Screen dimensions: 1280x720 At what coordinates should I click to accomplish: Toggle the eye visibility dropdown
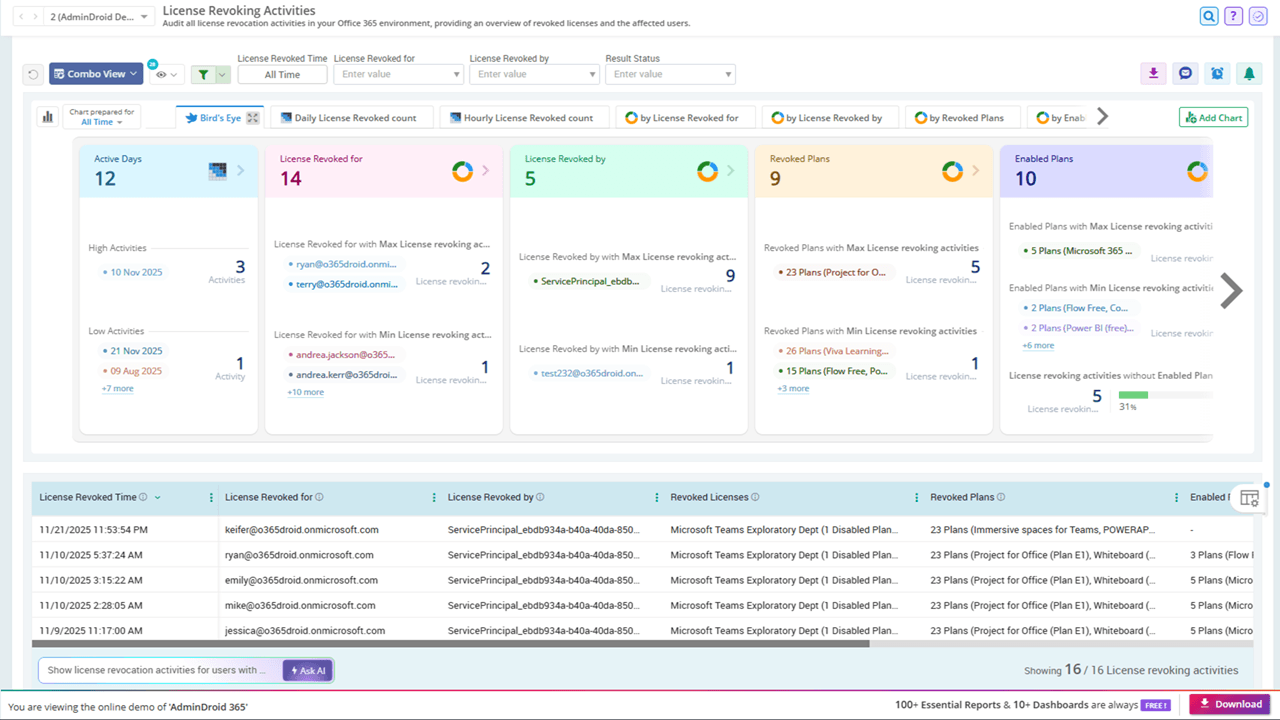click(x=167, y=74)
